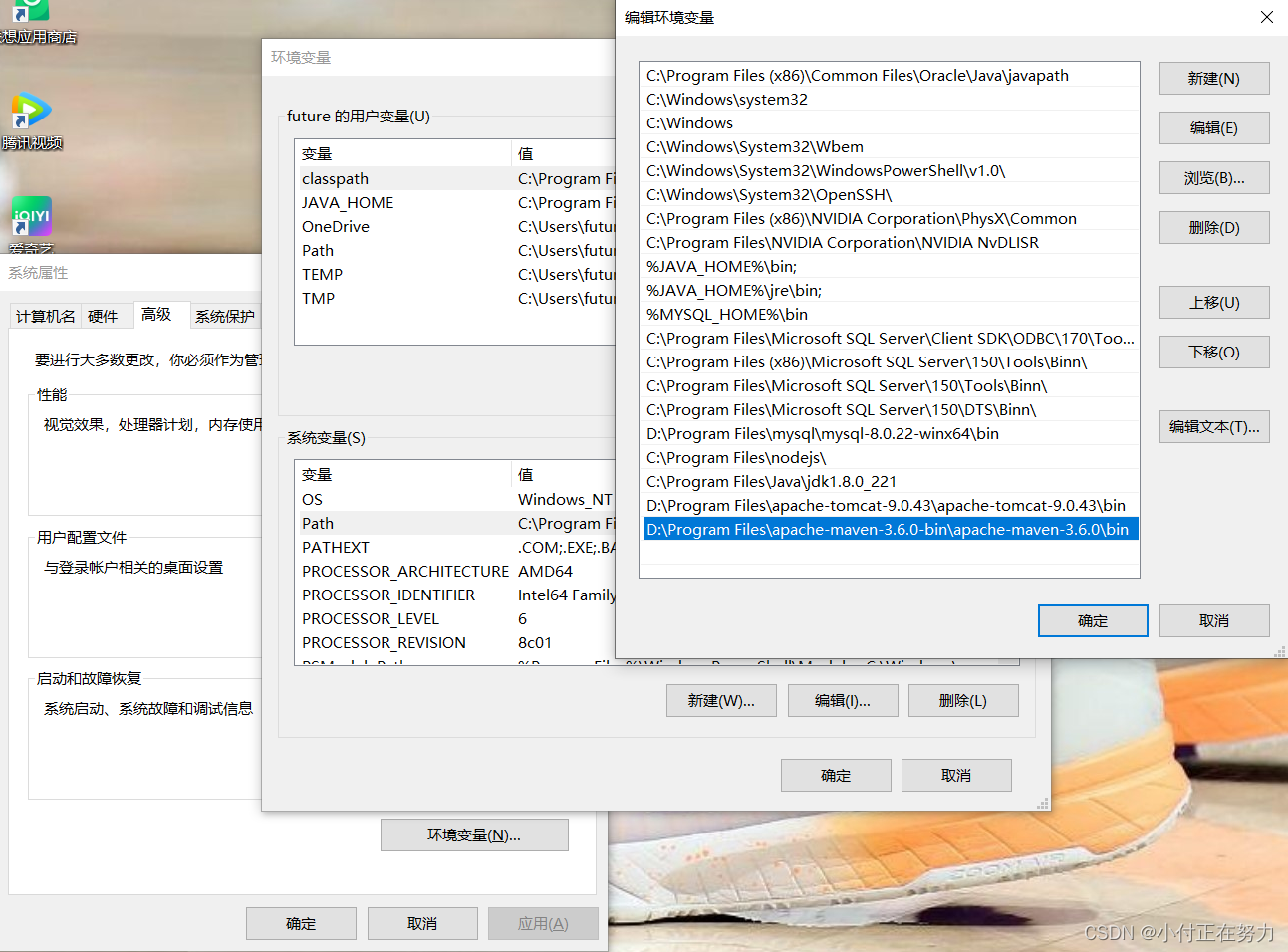The height and width of the screenshot is (952, 1288).
Task: Click the 删除(D) button
Action: tap(1213, 228)
